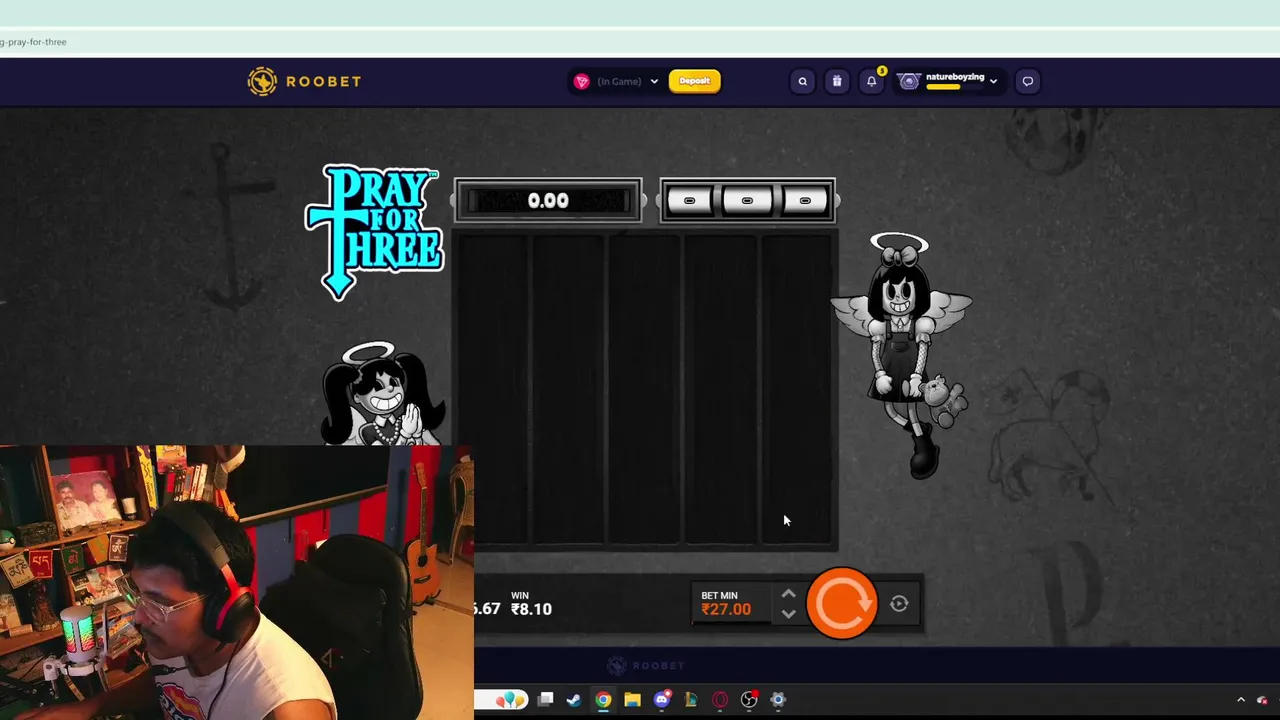
Task: Click the muted network tray icon
Action: point(1263,700)
